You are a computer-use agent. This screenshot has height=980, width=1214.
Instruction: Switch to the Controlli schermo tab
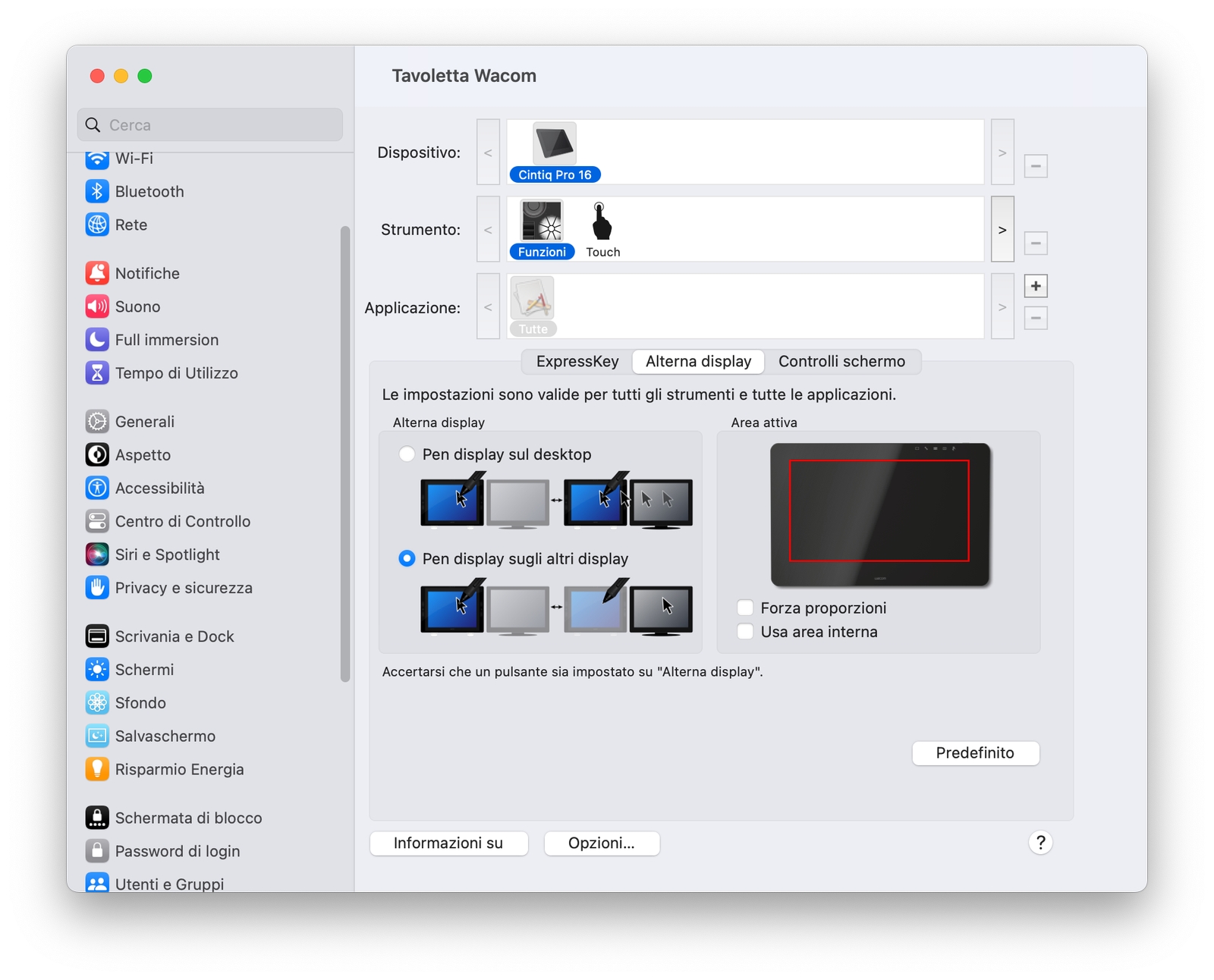point(842,362)
